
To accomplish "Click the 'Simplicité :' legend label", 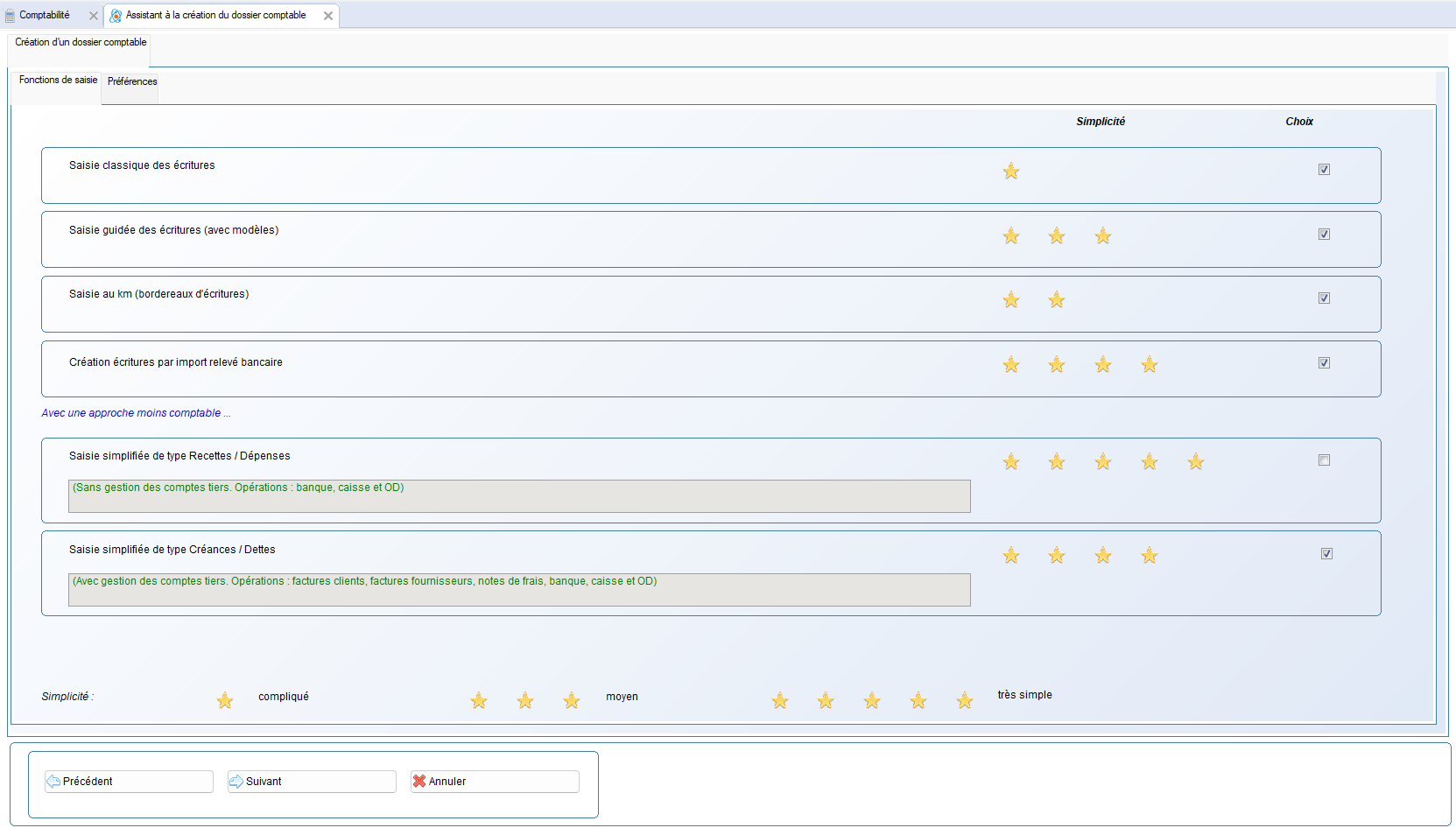I will pyautogui.click(x=67, y=697).
